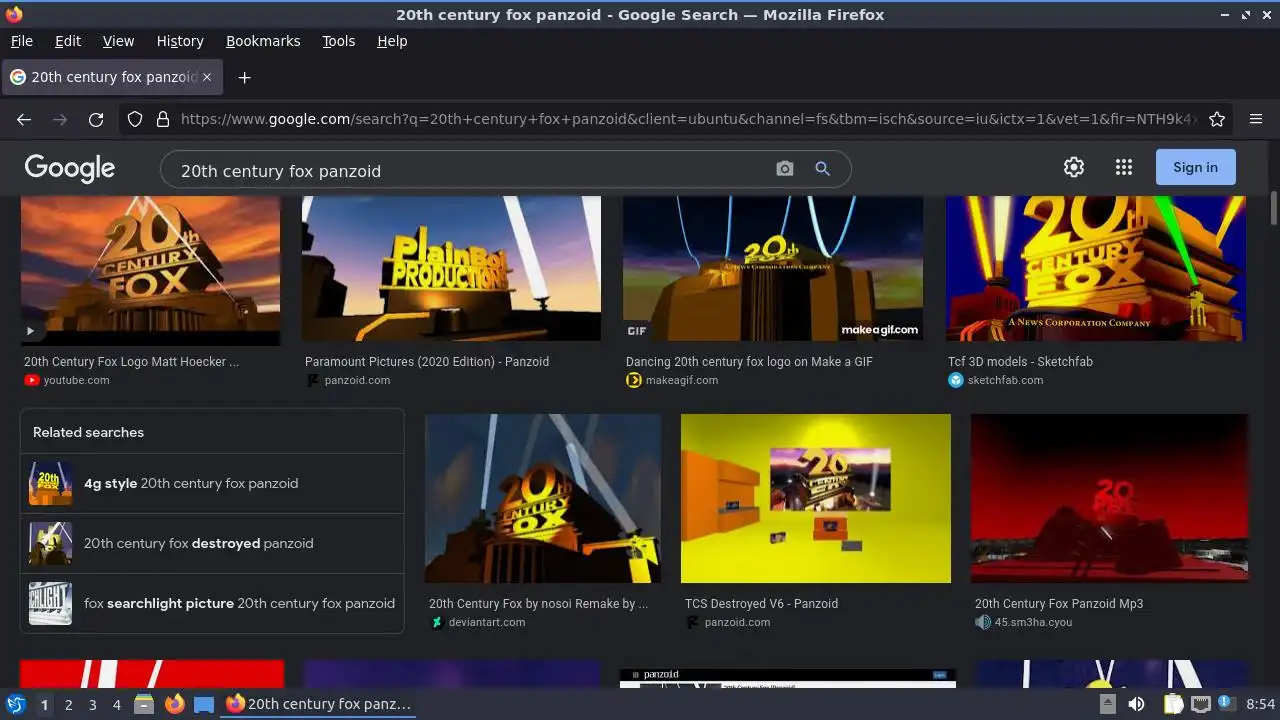The image size is (1280, 720).
Task: Click the Sign in button
Action: pos(1195,167)
